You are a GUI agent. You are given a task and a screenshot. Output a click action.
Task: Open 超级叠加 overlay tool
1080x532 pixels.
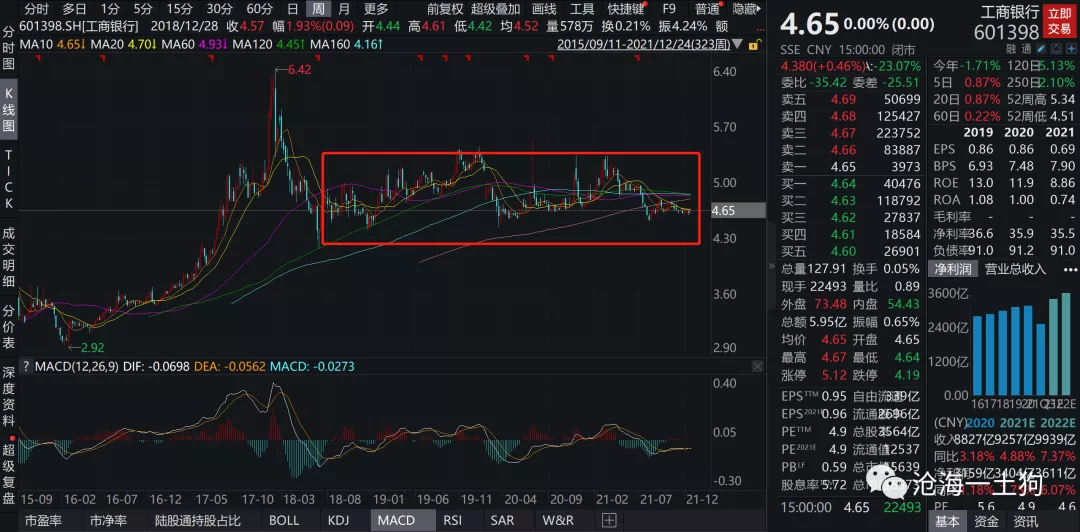[496, 9]
